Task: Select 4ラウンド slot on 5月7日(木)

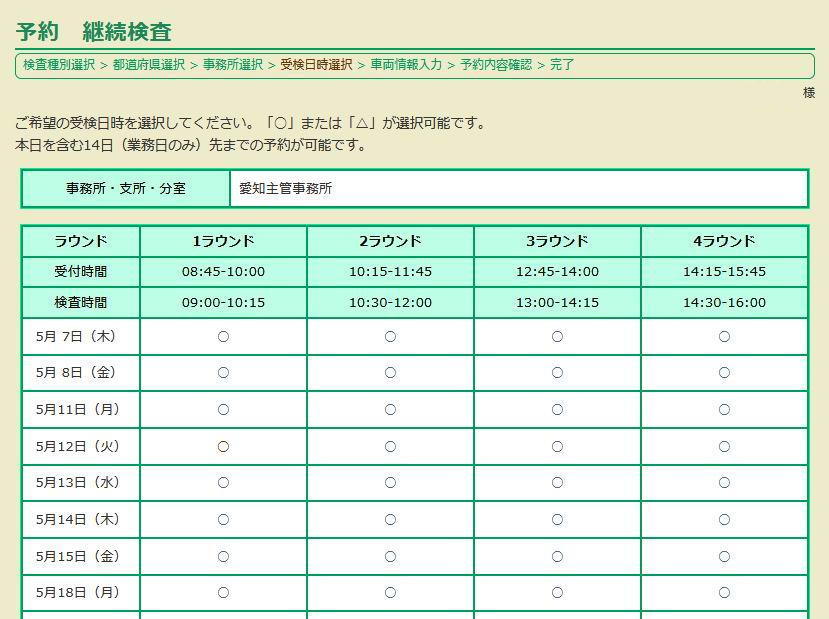Action: (x=724, y=337)
